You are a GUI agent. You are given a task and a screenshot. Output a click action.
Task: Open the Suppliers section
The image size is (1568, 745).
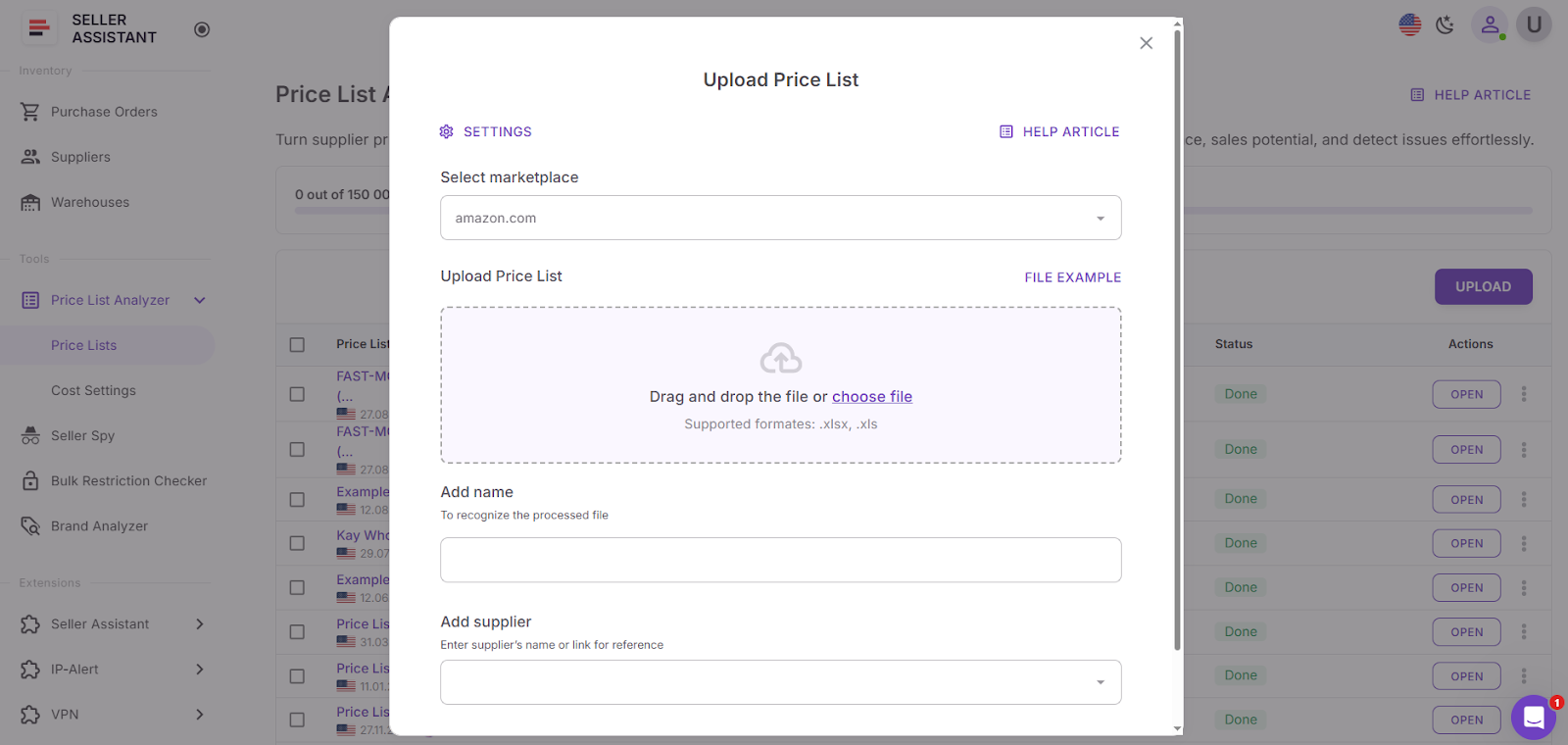[x=79, y=157]
